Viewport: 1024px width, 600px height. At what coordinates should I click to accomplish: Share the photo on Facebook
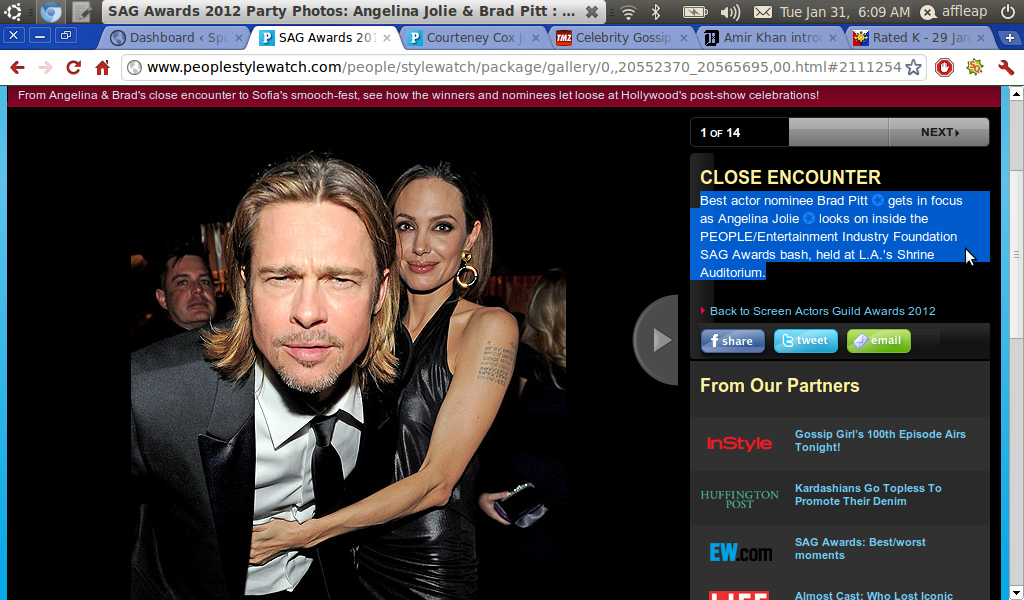pos(733,341)
